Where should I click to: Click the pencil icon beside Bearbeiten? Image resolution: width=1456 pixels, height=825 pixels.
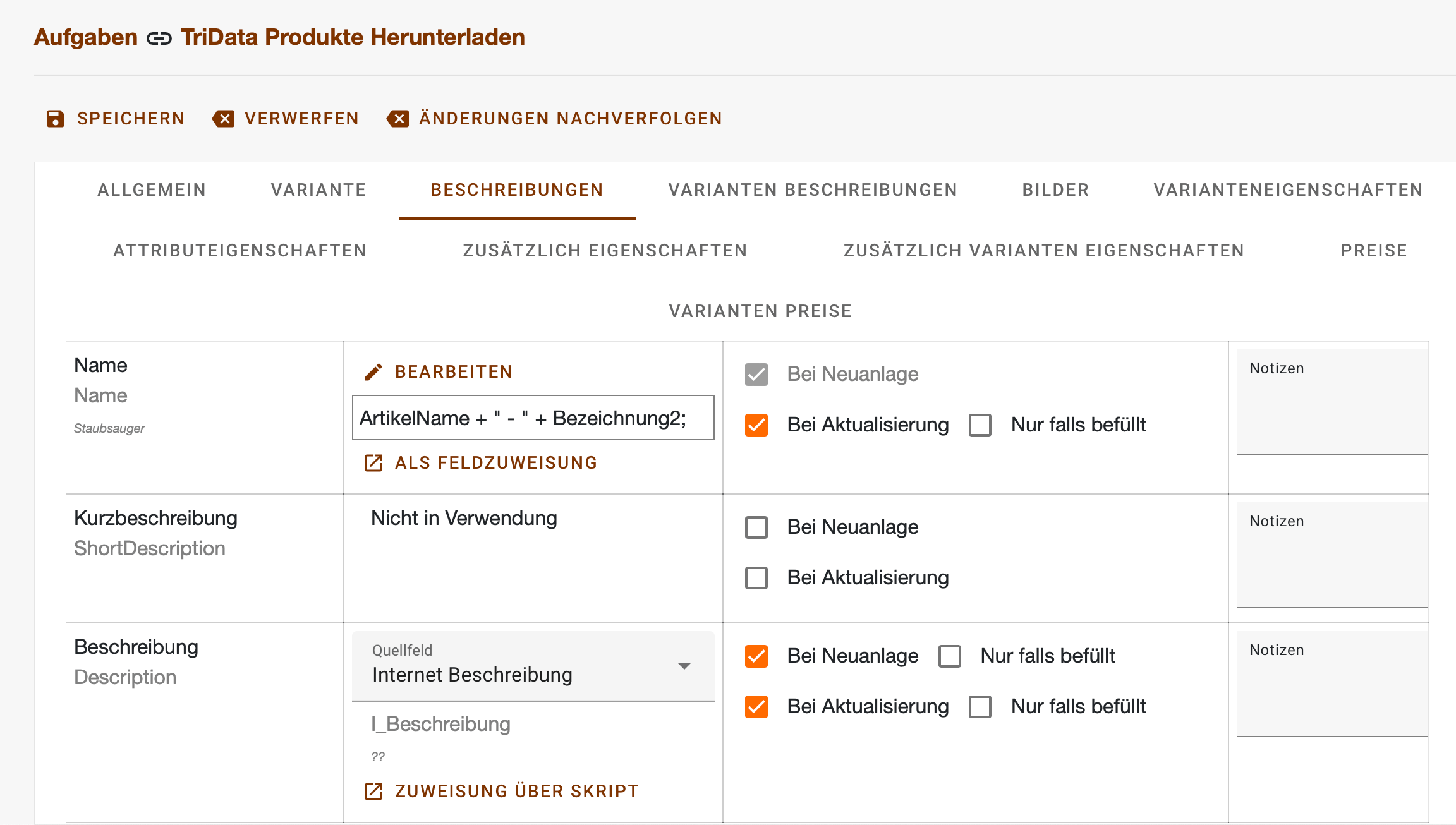[x=373, y=372]
